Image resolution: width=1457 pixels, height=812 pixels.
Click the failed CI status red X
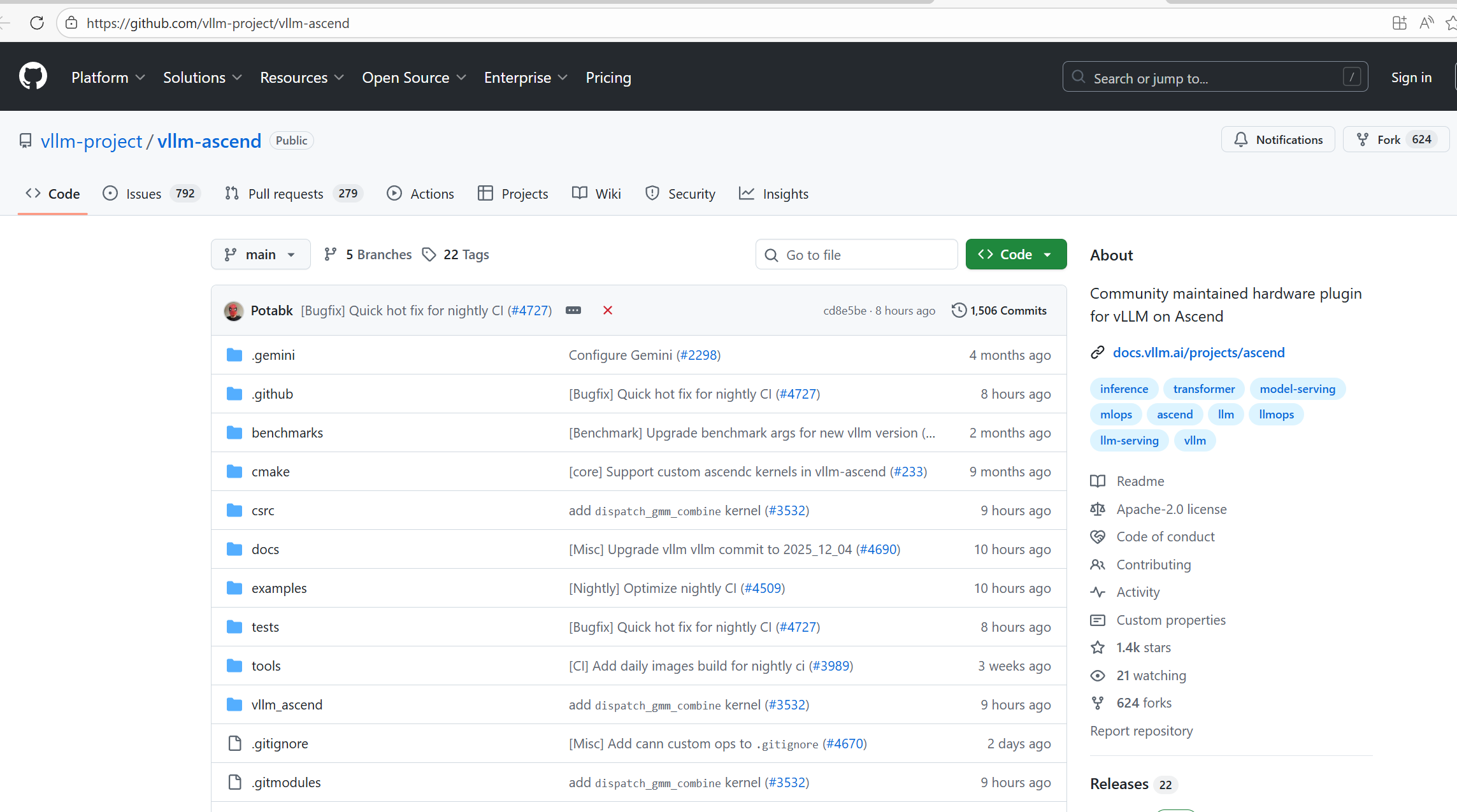(x=607, y=310)
